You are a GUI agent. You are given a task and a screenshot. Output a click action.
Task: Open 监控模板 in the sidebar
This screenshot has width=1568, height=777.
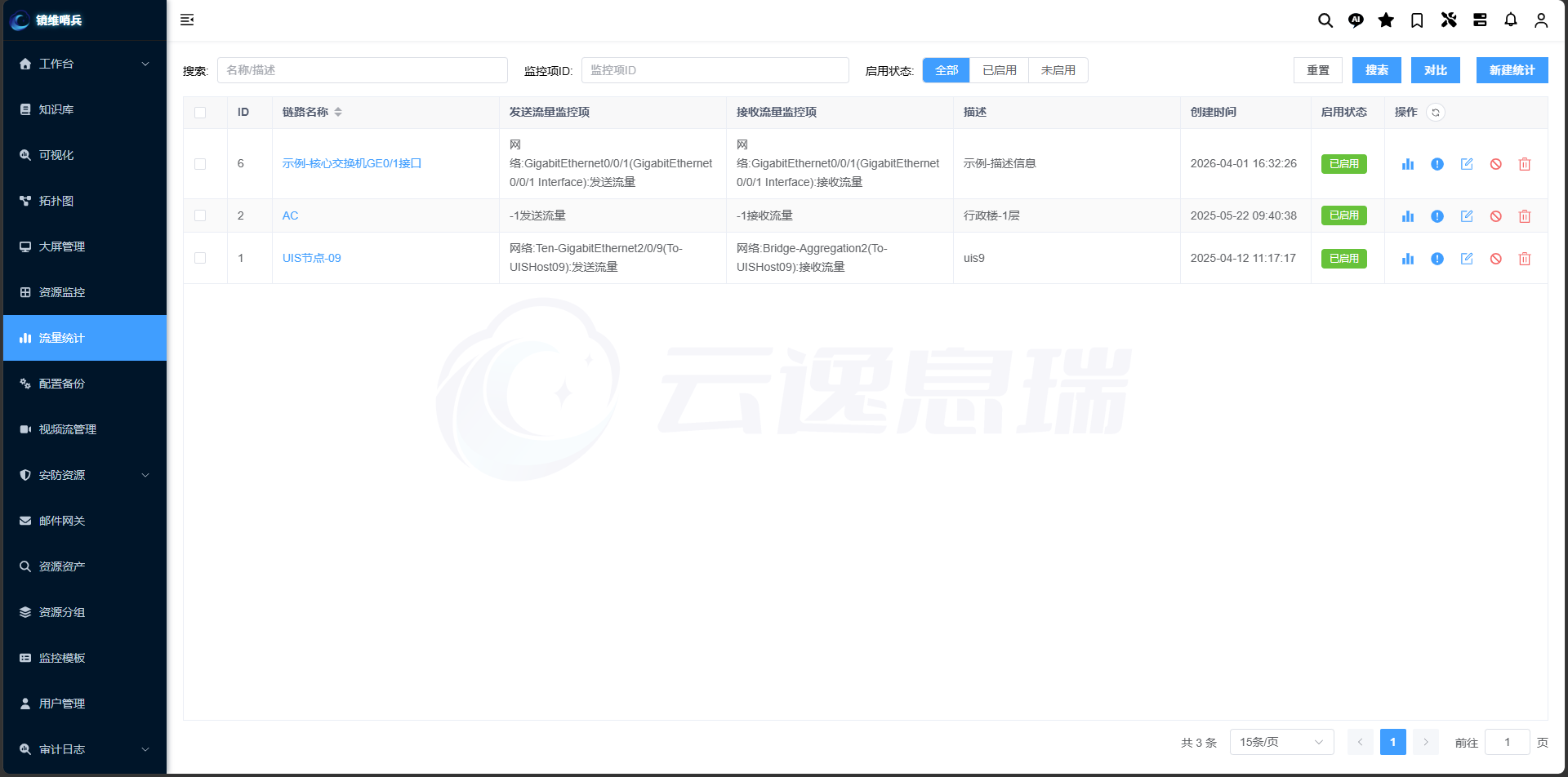coord(85,658)
